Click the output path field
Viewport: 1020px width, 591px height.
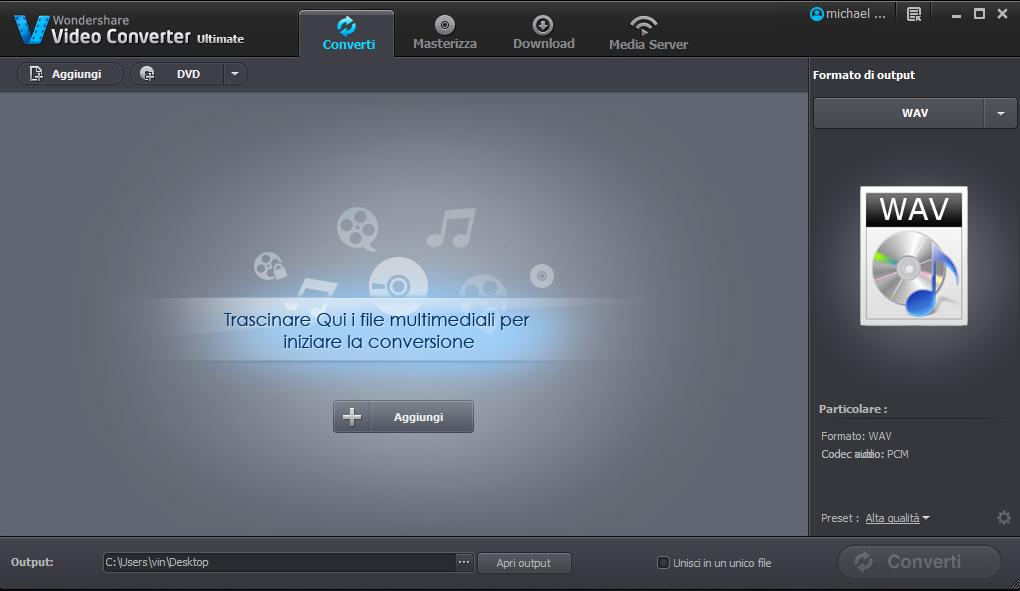point(279,562)
